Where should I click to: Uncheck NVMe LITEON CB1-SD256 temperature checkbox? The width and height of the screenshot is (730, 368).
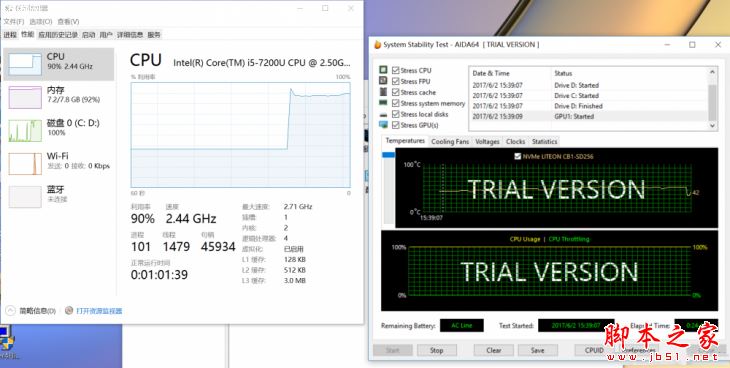click(x=517, y=157)
